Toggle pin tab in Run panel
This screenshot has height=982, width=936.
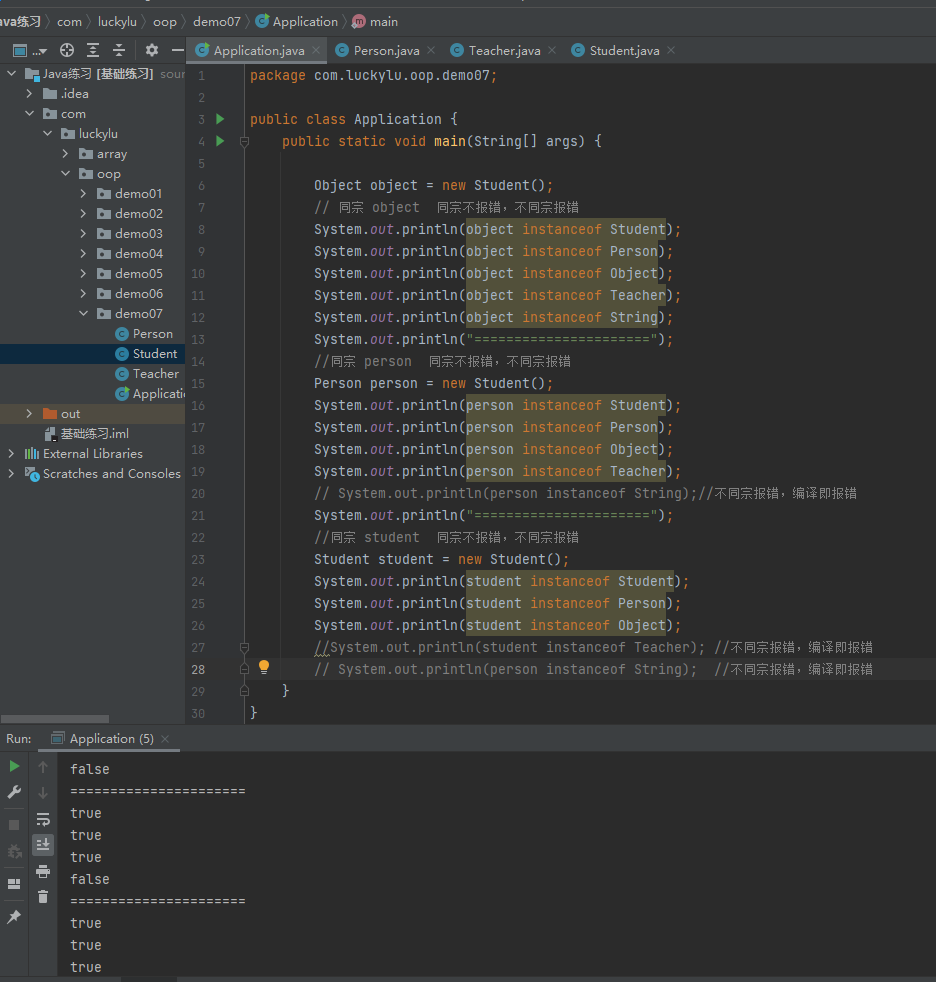(14, 917)
